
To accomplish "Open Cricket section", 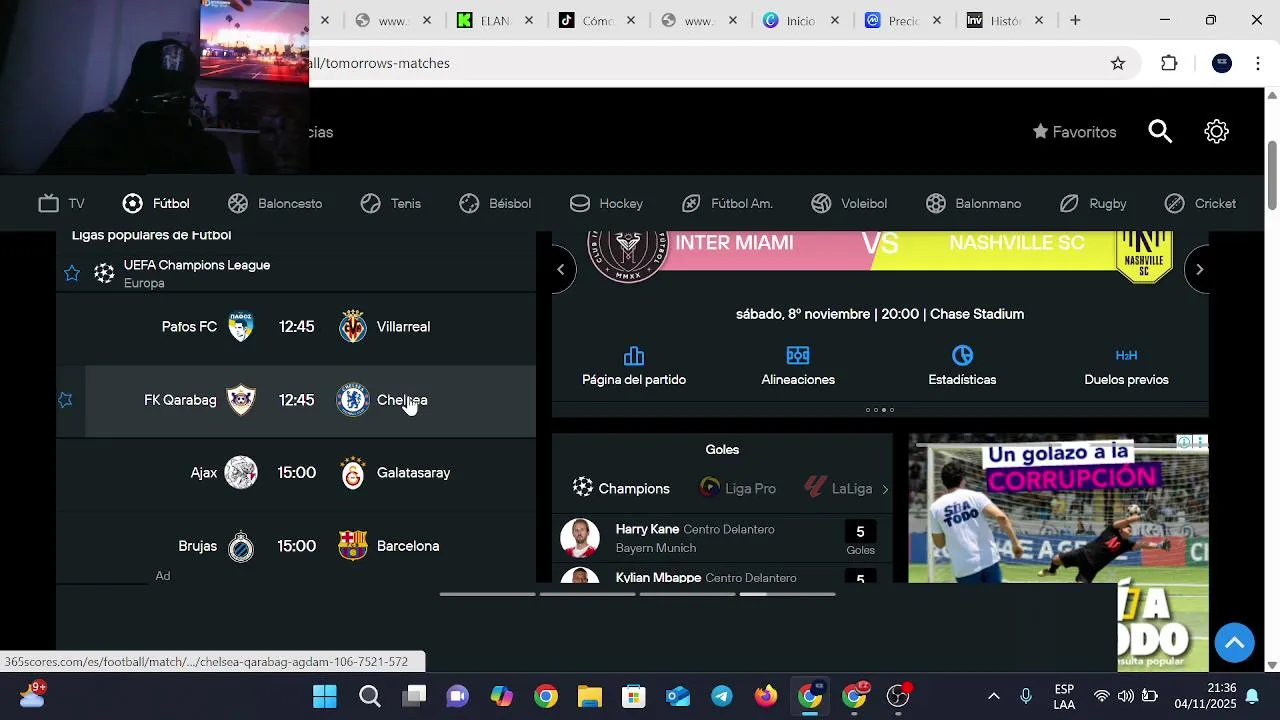I will point(1200,204).
